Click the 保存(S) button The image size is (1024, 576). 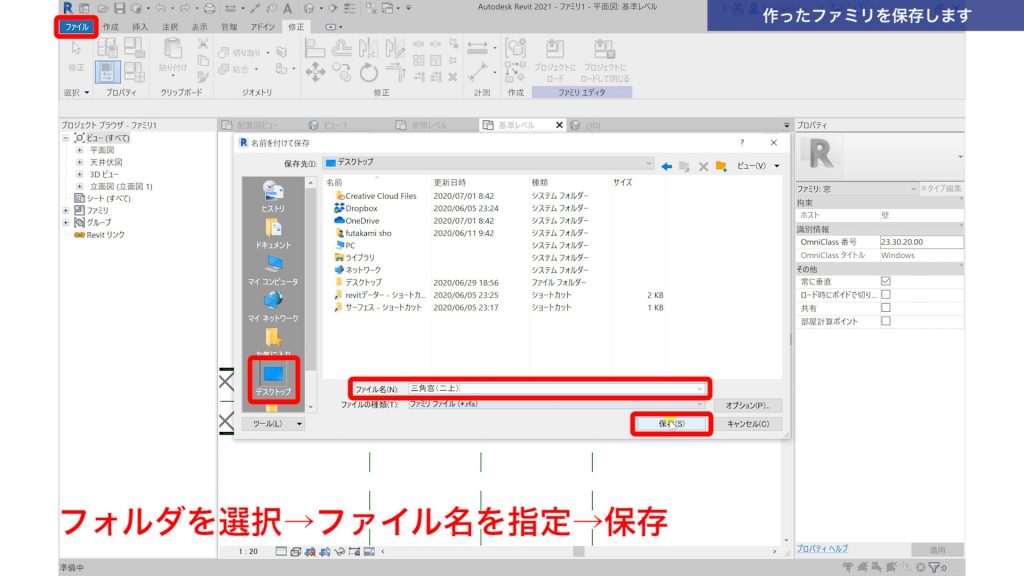click(671, 422)
